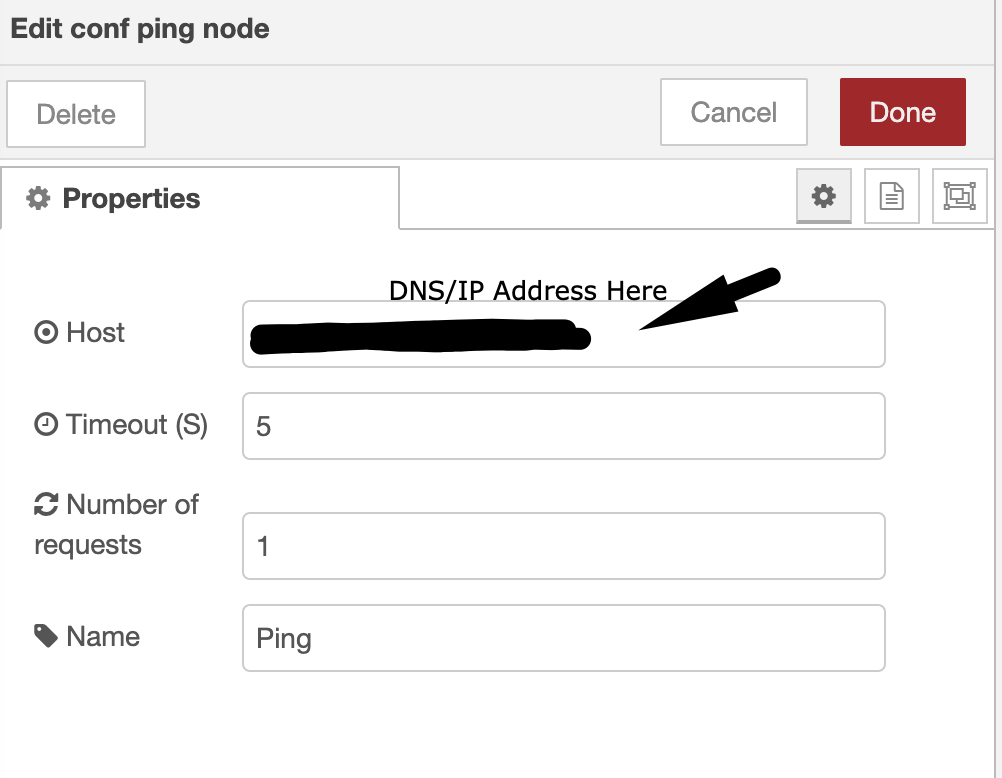Image resolution: width=1002 pixels, height=778 pixels.
Task: Click the clock icon beside Timeout
Action: pyautogui.click(x=46, y=424)
